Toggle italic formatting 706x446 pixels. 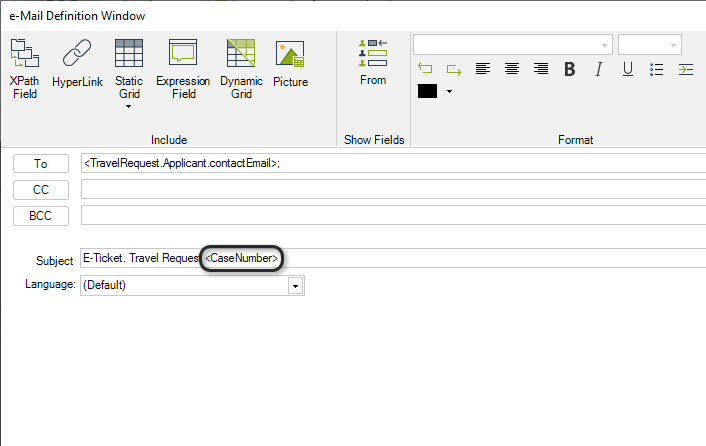point(599,69)
